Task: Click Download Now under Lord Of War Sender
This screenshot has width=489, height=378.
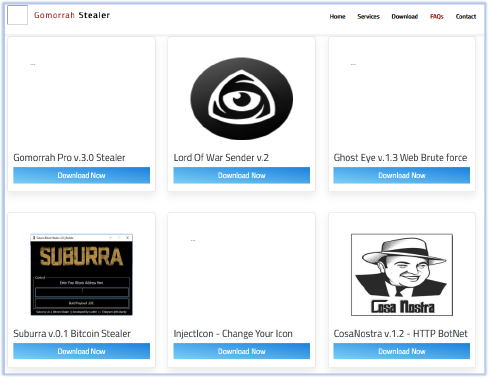Action: 242,175
